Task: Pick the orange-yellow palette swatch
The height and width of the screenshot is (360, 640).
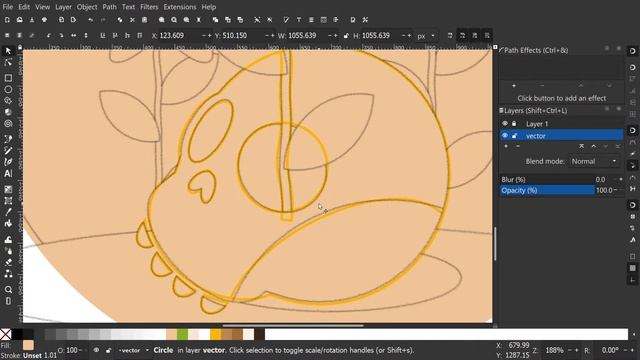Action: [216, 334]
